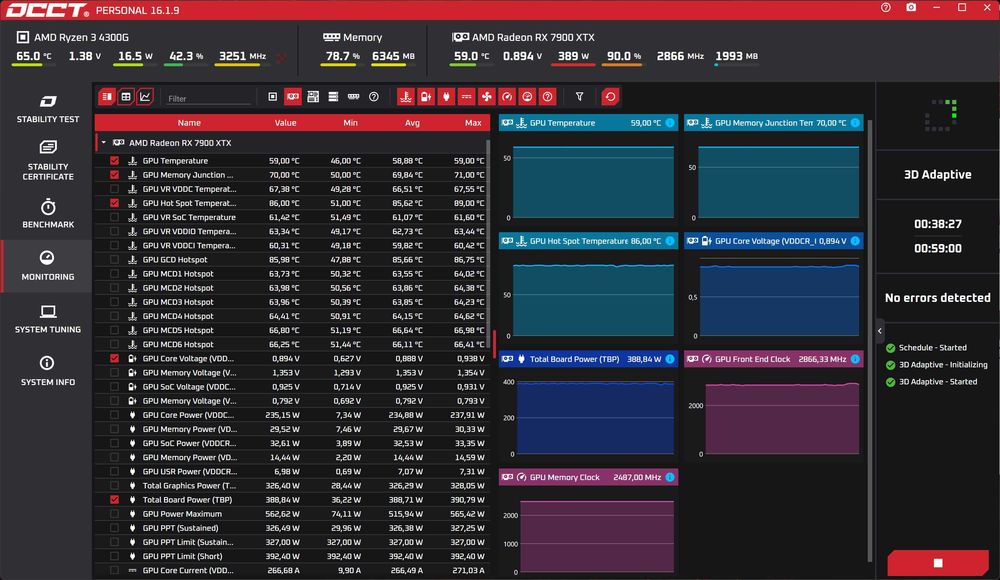Sort by Value column header

285,123
